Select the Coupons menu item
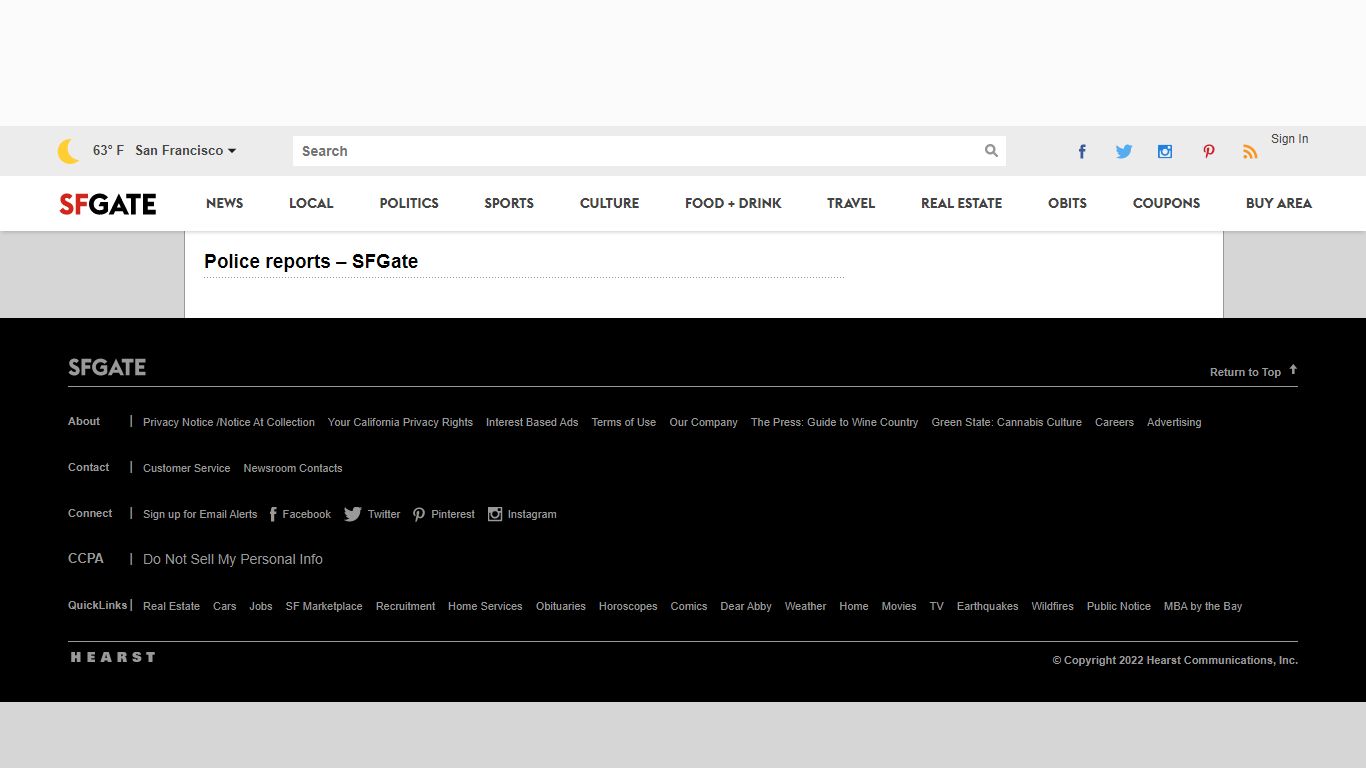This screenshot has width=1366, height=768. 1166,203
